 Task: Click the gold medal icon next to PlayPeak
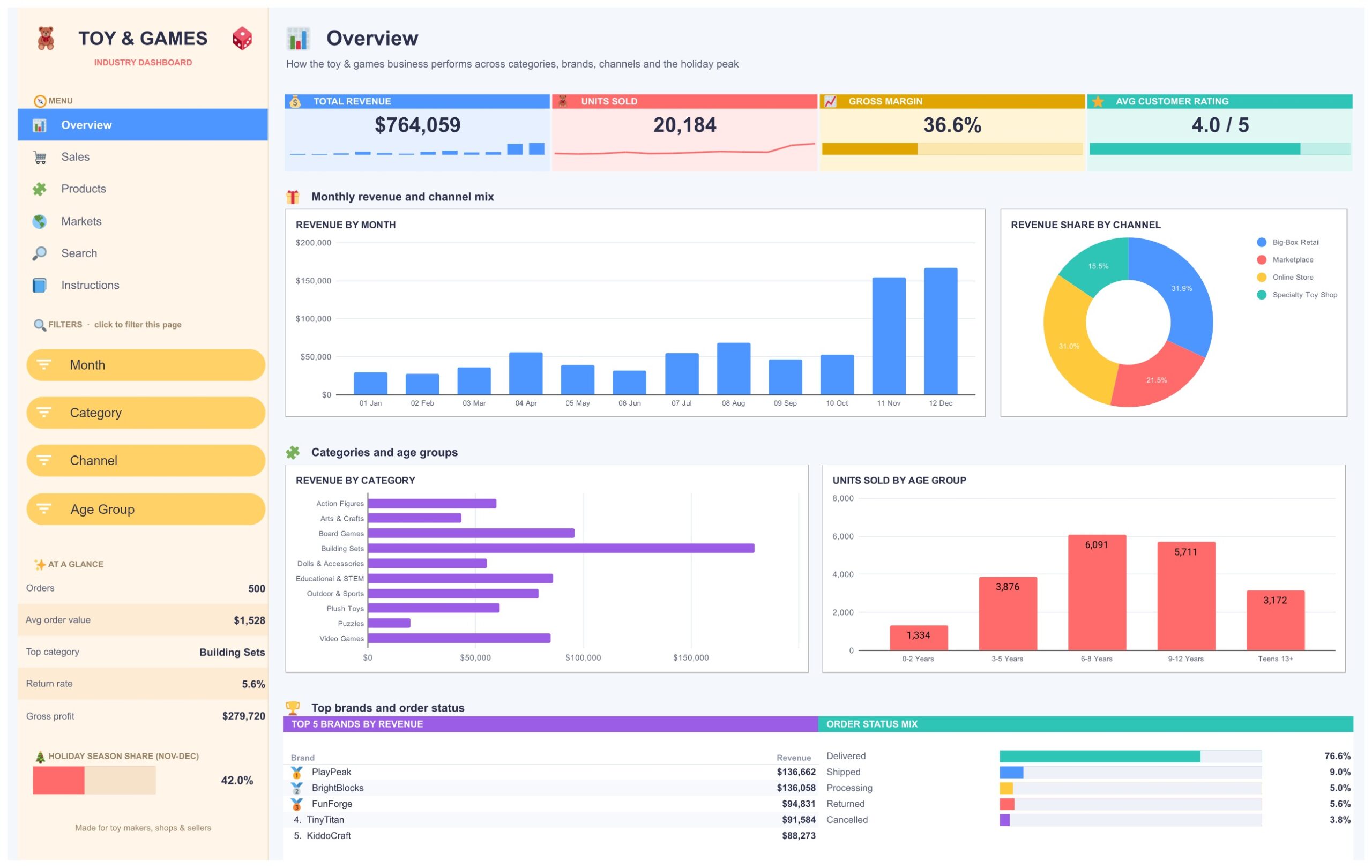pos(297,772)
